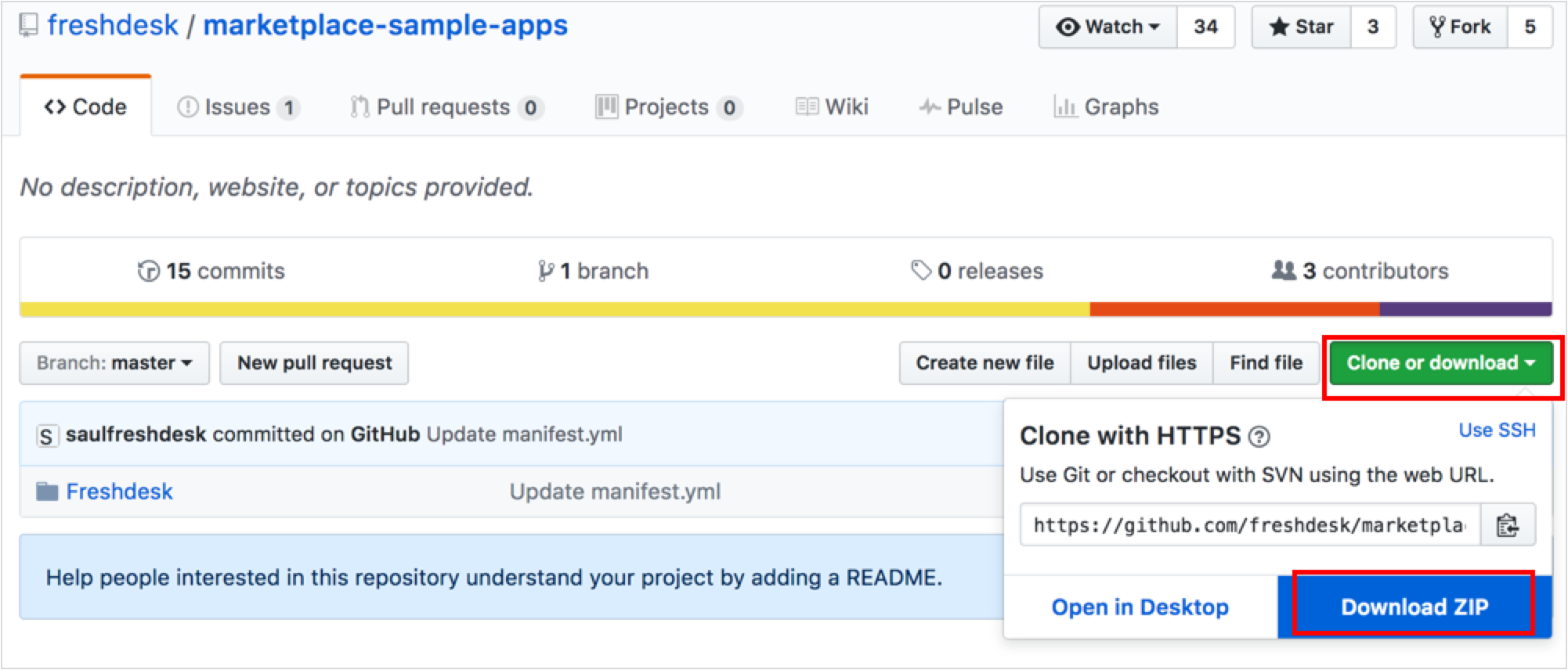1568x670 pixels.
Task: Click the help question mark beside Clone with HTTPS
Action: (1259, 437)
